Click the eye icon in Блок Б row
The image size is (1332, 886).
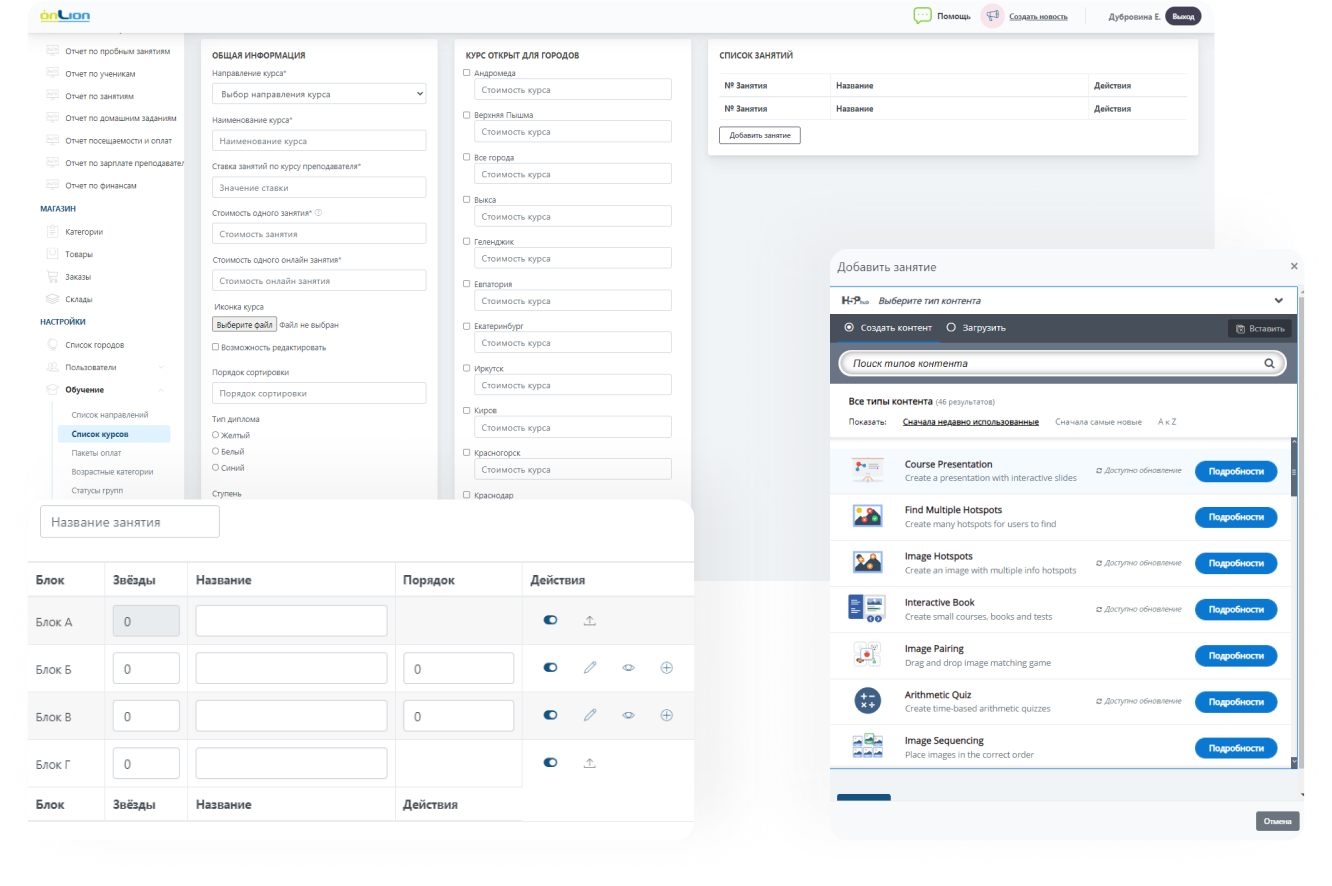628,668
